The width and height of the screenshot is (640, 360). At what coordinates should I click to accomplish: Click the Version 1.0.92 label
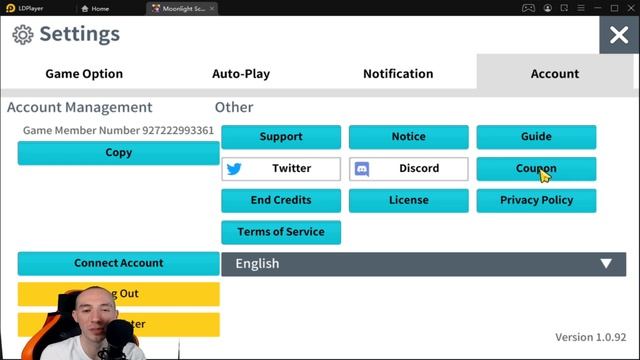coord(590,337)
